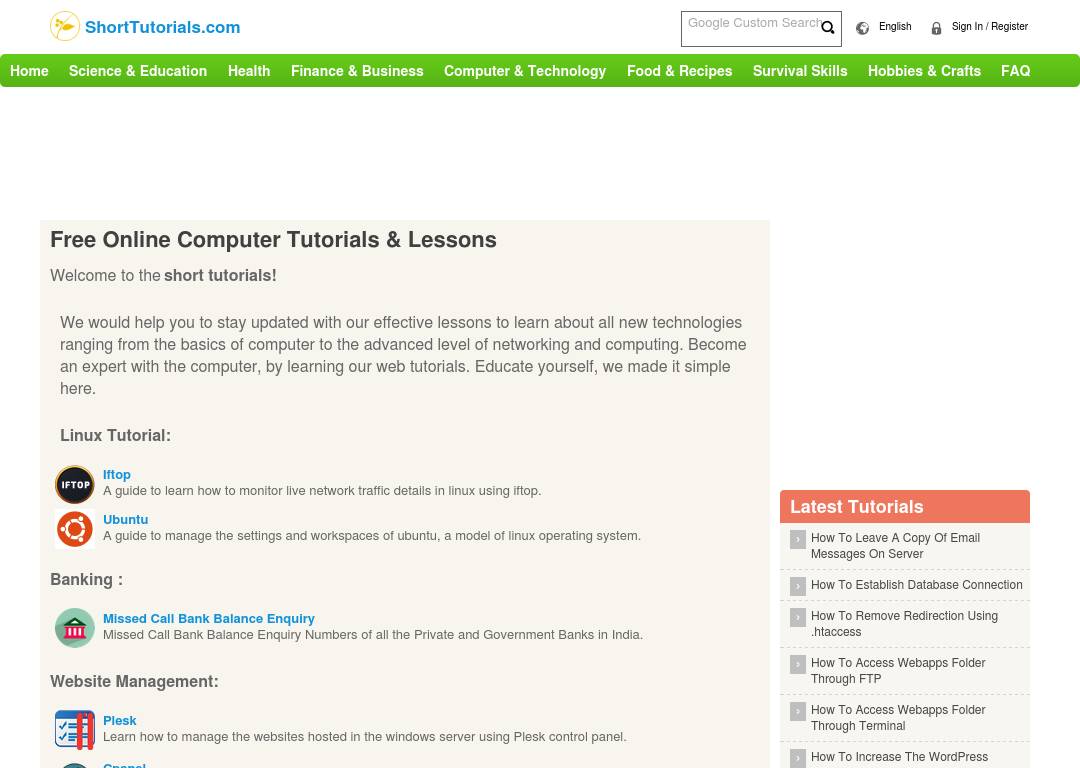This screenshot has height=768, width=1080.
Task: Click the Latest Tutorials header
Action: point(904,506)
